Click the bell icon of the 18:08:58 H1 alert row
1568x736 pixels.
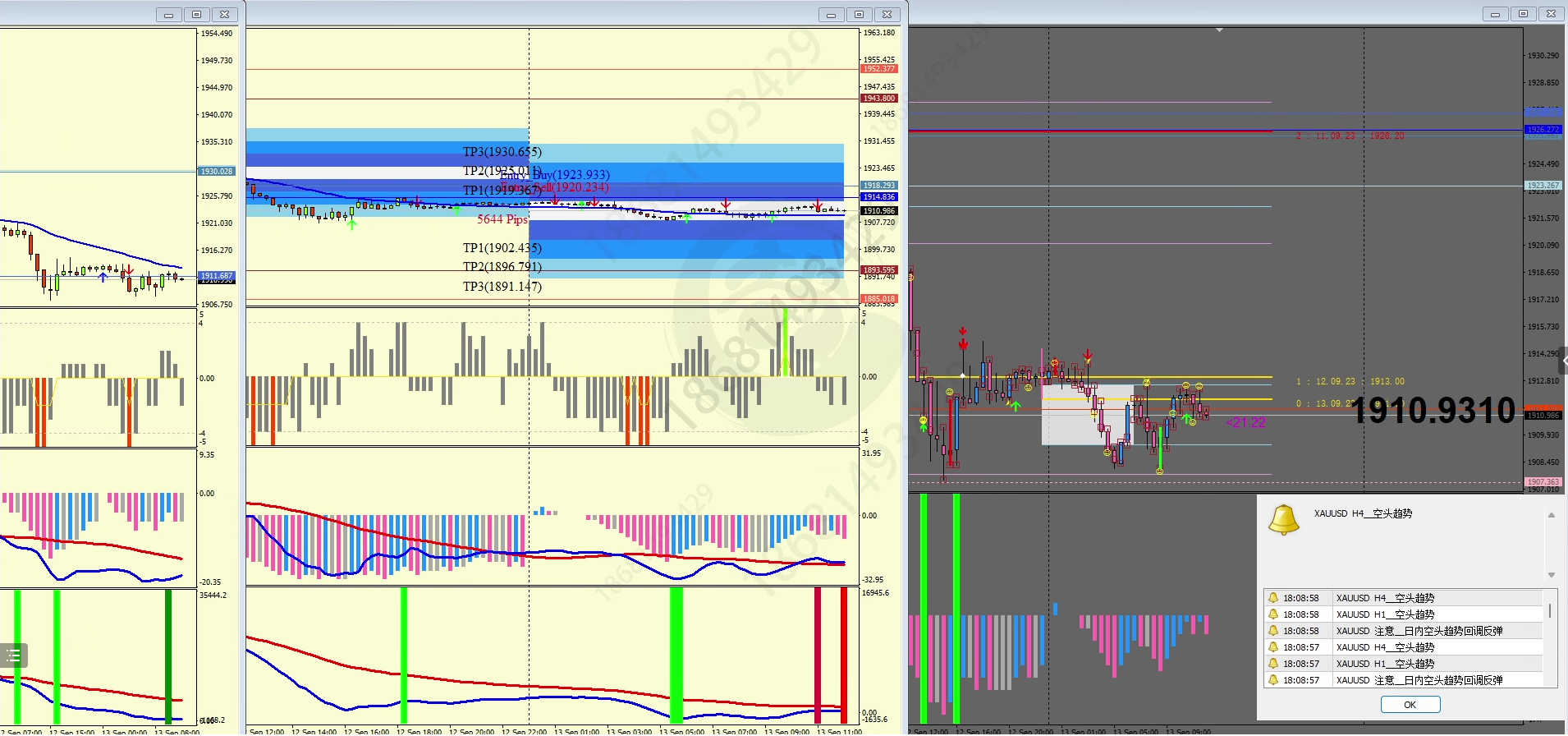[1273, 614]
